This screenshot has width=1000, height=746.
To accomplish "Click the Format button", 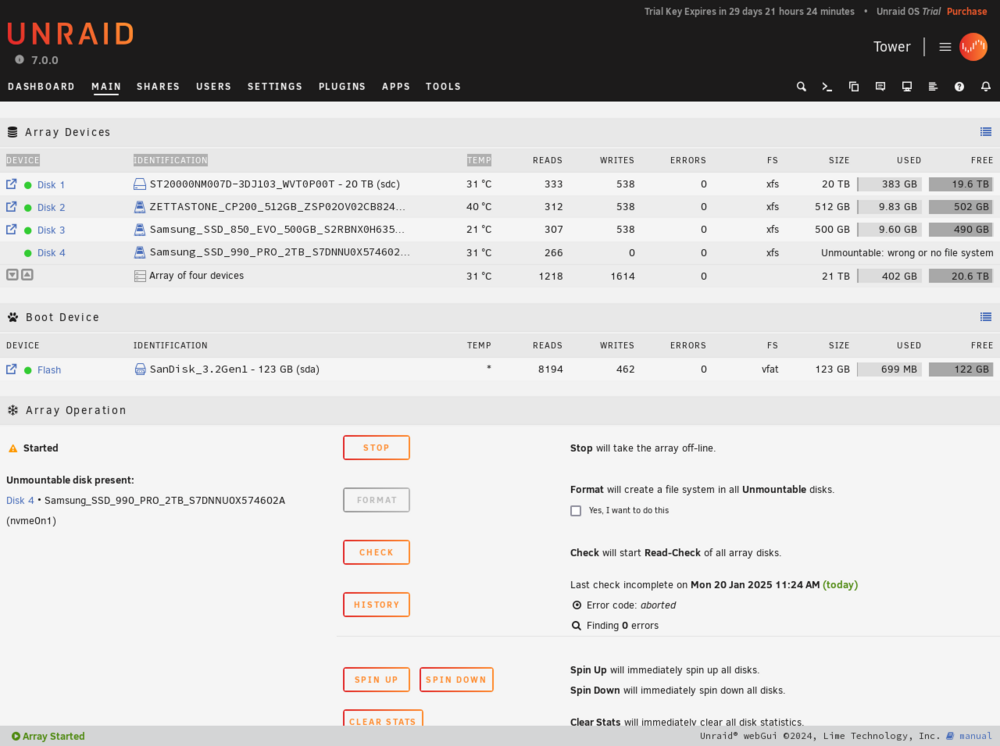I will [376, 500].
